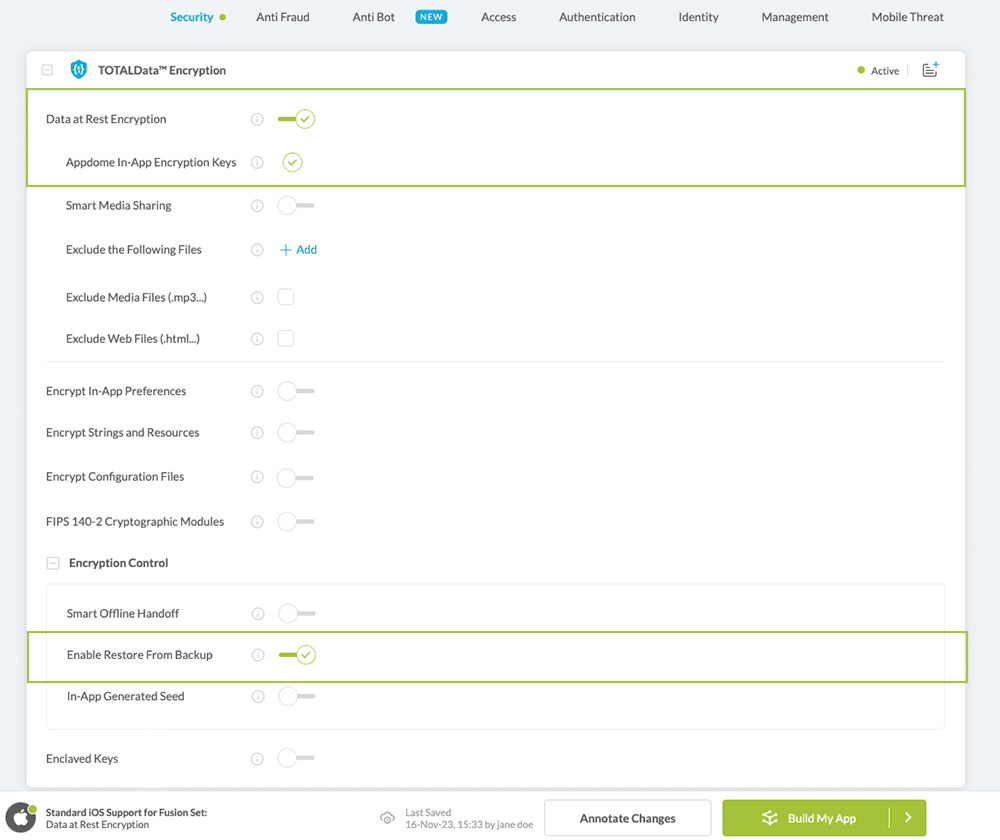The width and height of the screenshot is (1000, 840).
Task: Click the Build My App button
Action: [x=820, y=817]
